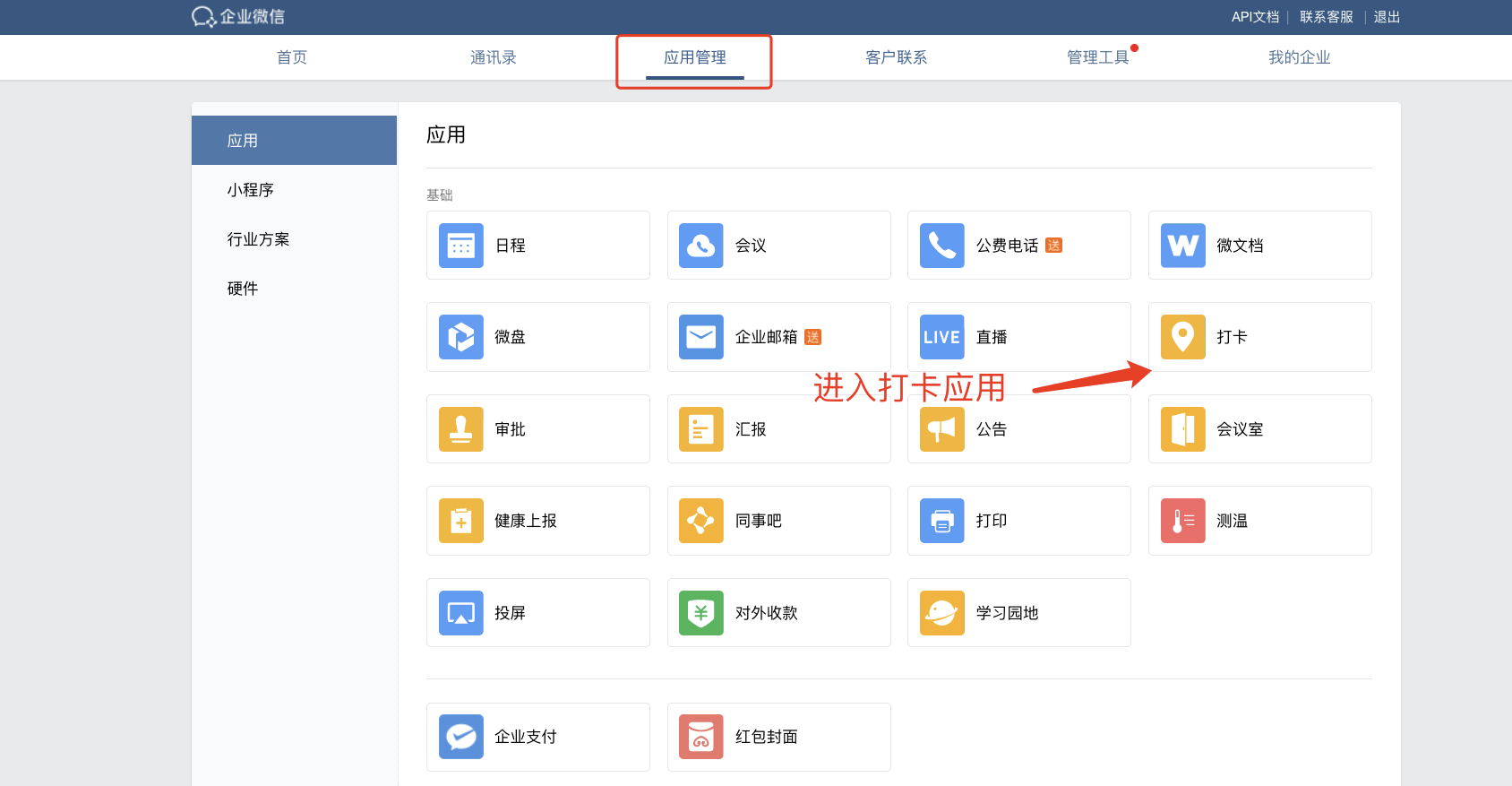Viewport: 1512px width, 786px height.
Task: Click the 退出 logout link
Action: pos(1387,17)
